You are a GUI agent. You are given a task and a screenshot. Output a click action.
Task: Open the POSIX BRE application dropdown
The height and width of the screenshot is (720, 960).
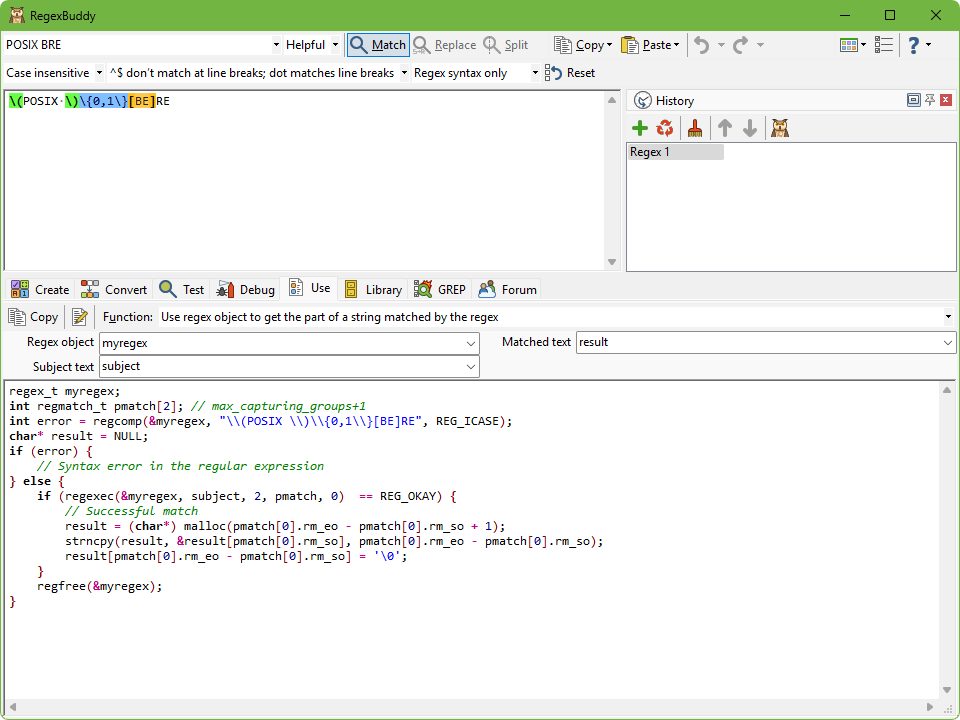point(276,45)
